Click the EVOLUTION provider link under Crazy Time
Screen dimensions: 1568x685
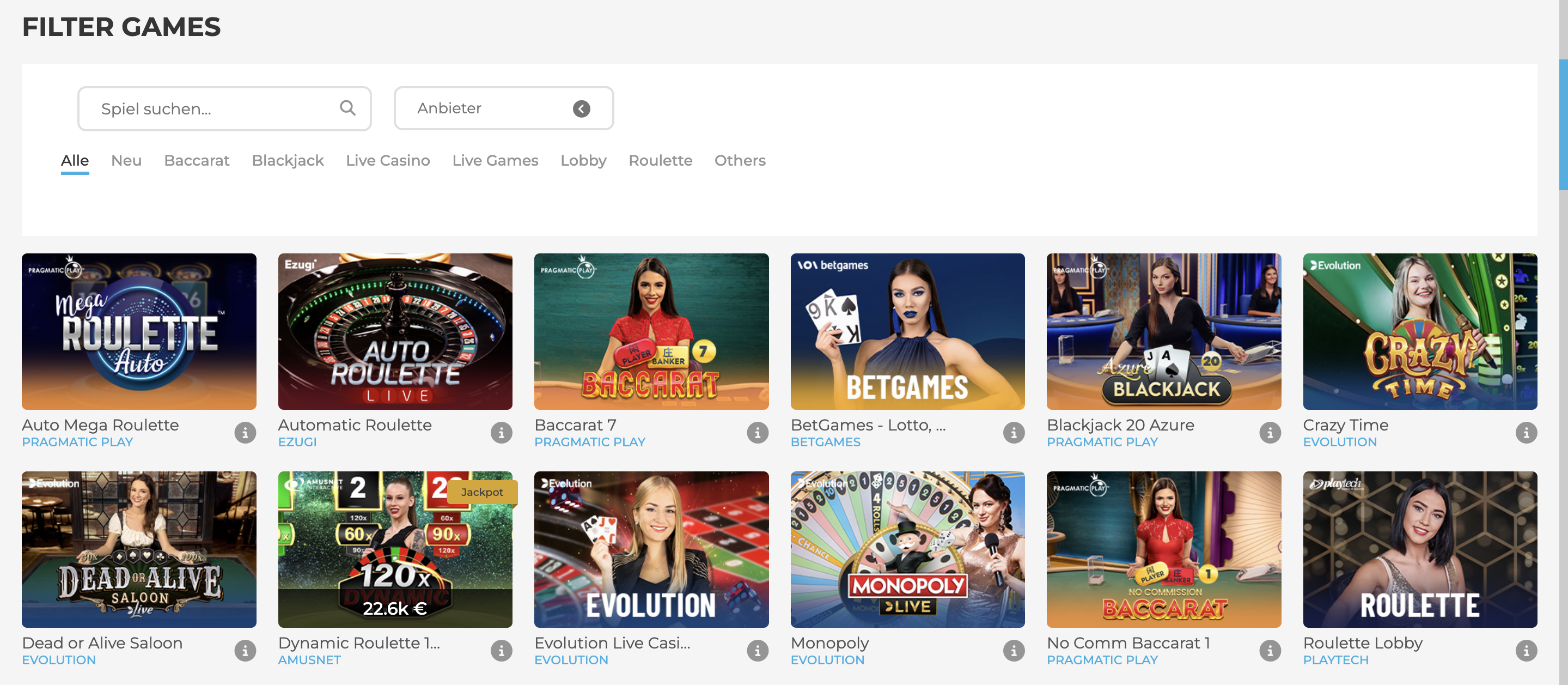pos(1339,442)
